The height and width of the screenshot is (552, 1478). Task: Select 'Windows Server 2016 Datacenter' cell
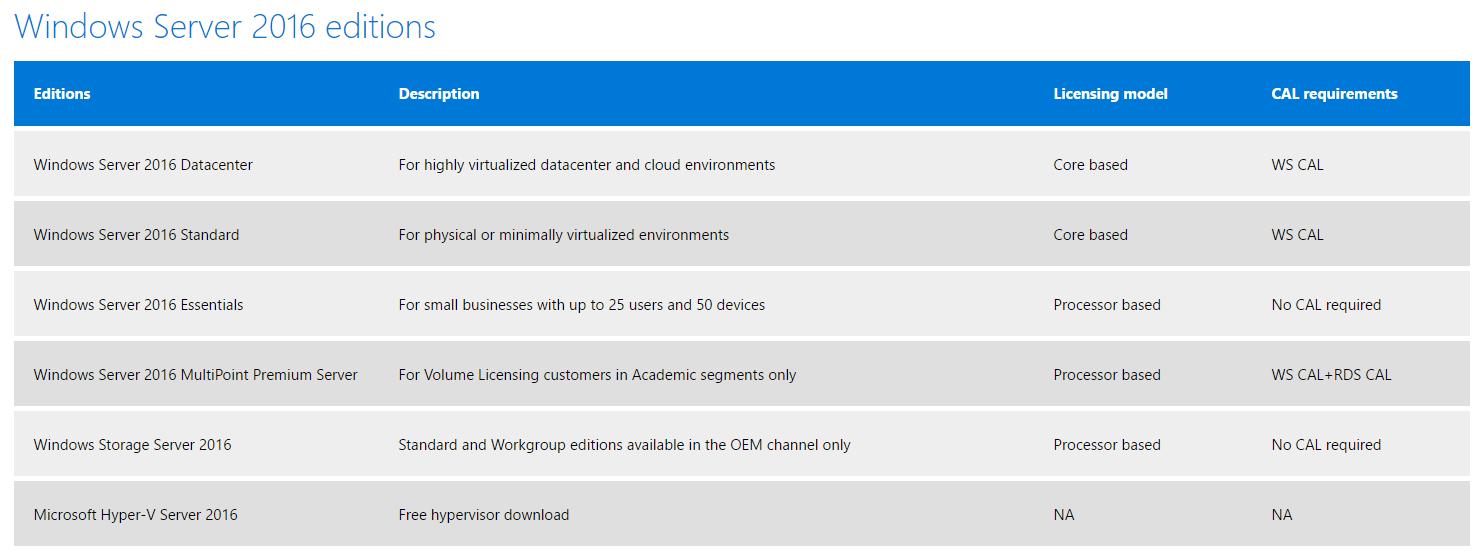(x=143, y=165)
